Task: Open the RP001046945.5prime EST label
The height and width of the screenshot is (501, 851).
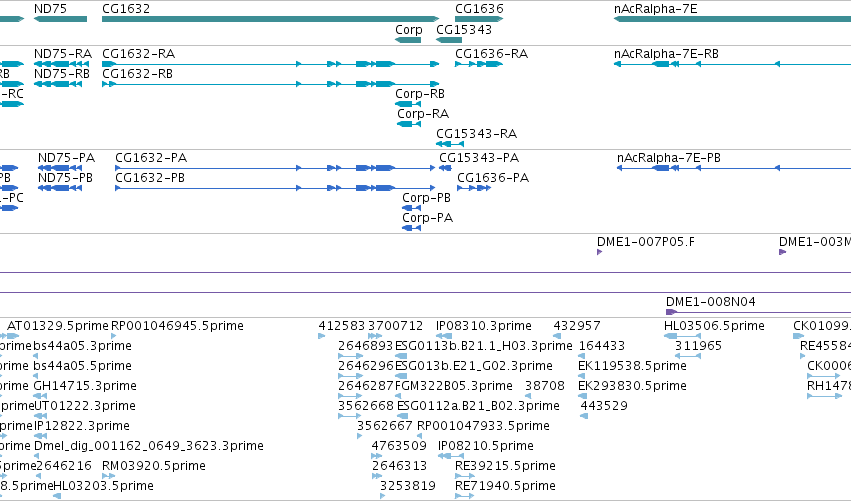Action: click(177, 326)
